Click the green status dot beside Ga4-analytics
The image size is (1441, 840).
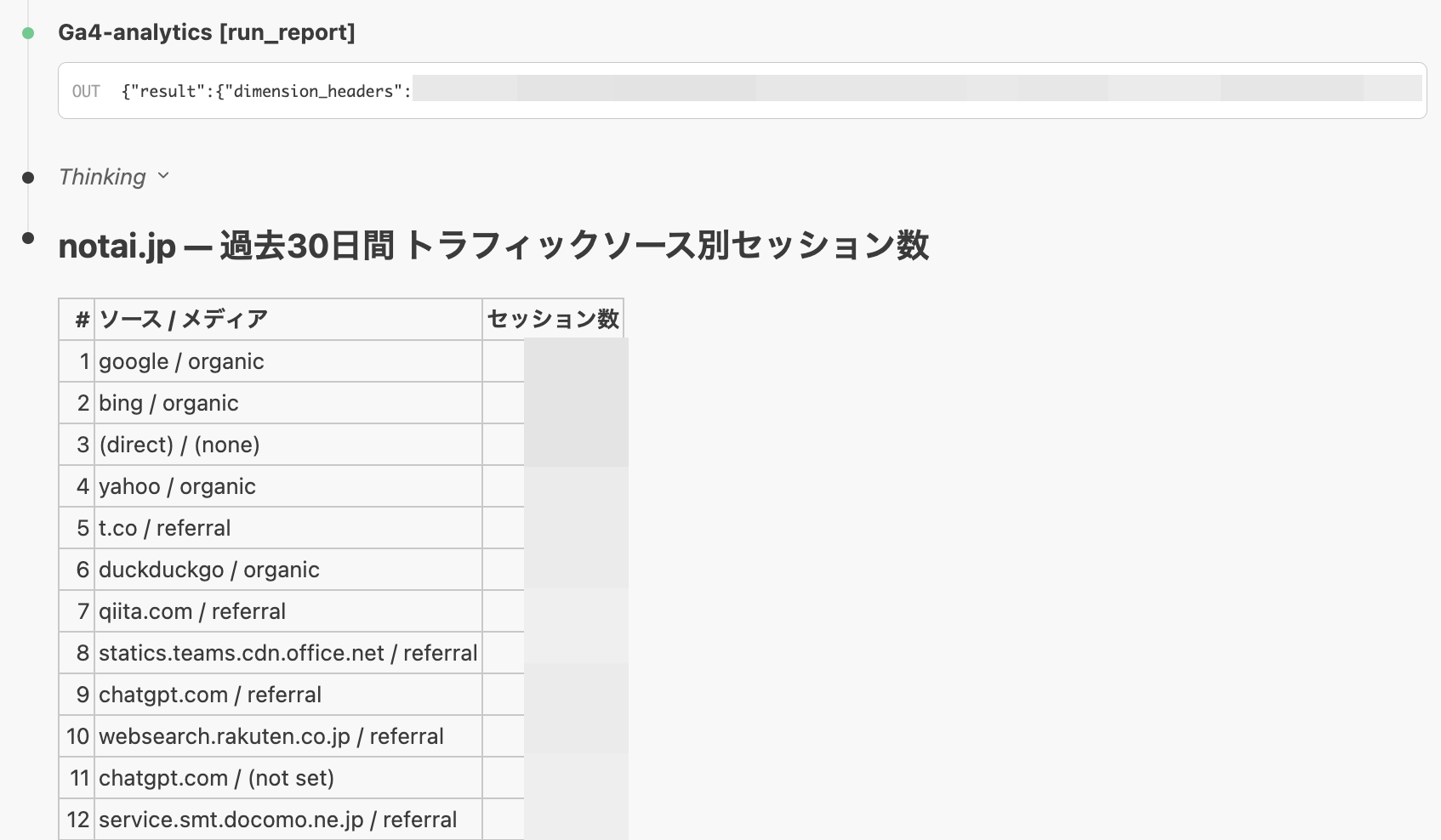click(x=28, y=31)
